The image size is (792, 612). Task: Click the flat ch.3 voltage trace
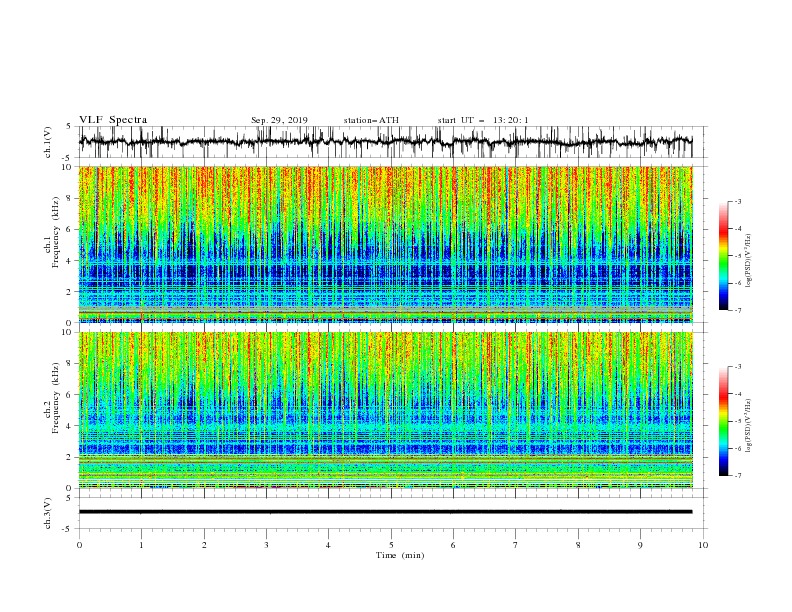coord(386,512)
